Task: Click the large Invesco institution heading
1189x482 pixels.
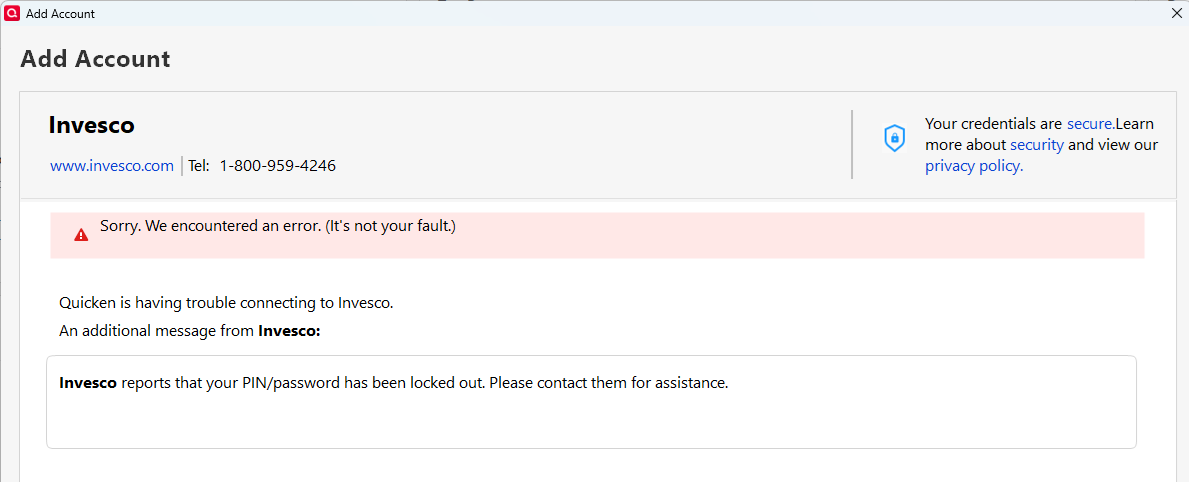Action: [x=91, y=125]
